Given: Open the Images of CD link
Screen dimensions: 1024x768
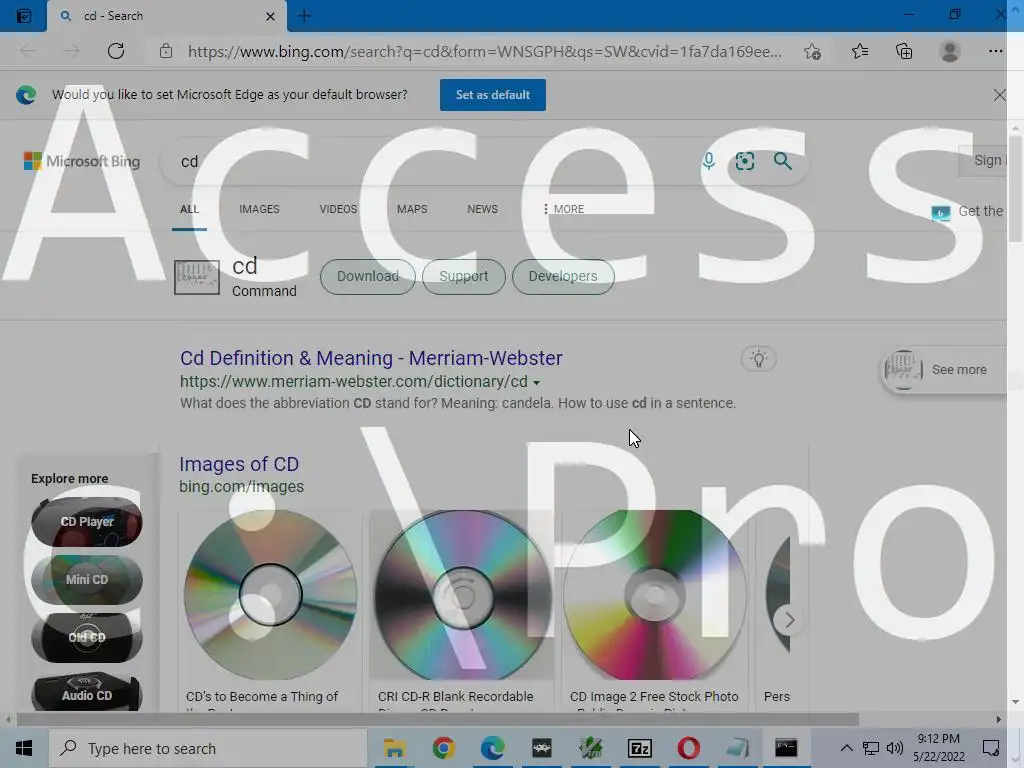Looking at the screenshot, I should tap(239, 464).
